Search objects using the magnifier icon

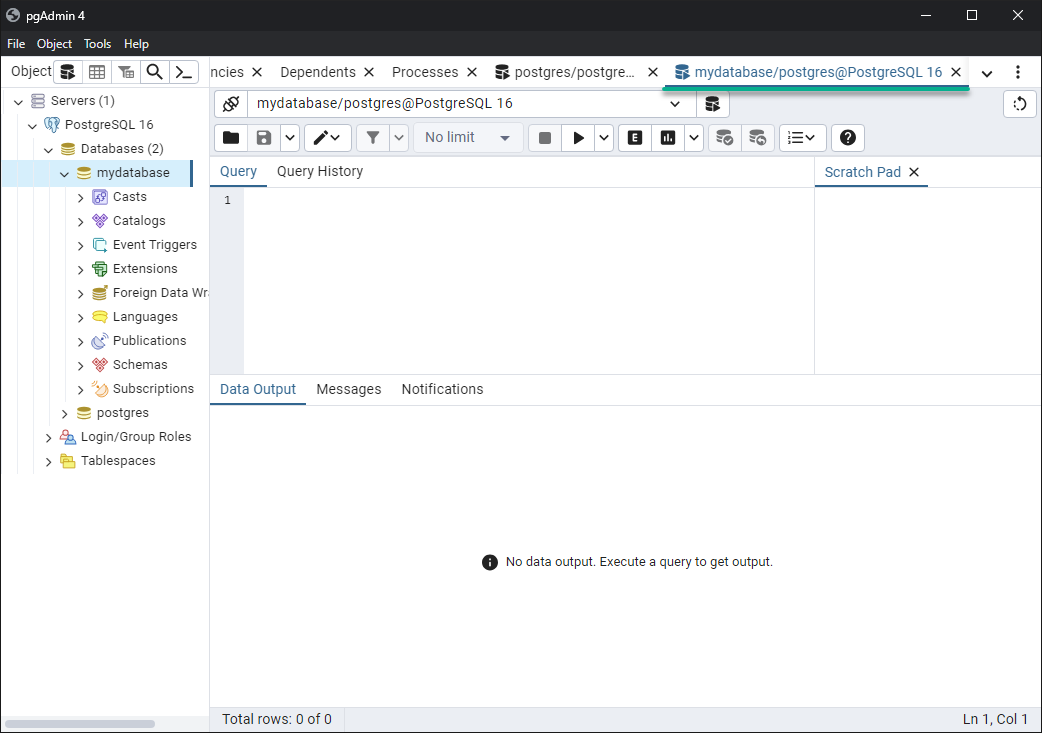(154, 72)
